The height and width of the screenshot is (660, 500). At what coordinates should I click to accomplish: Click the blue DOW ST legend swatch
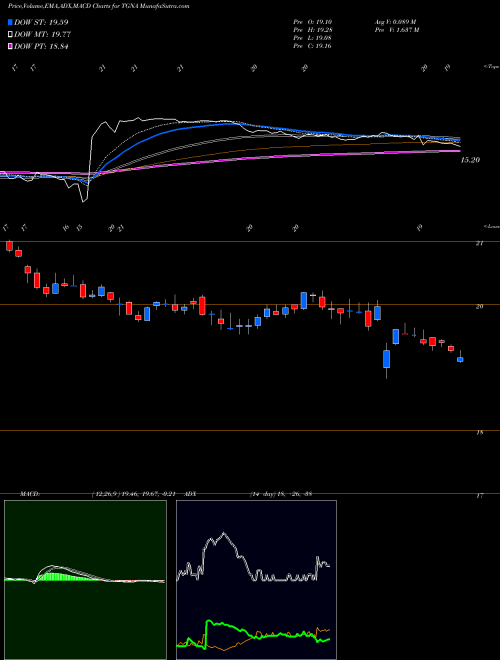click(11, 22)
